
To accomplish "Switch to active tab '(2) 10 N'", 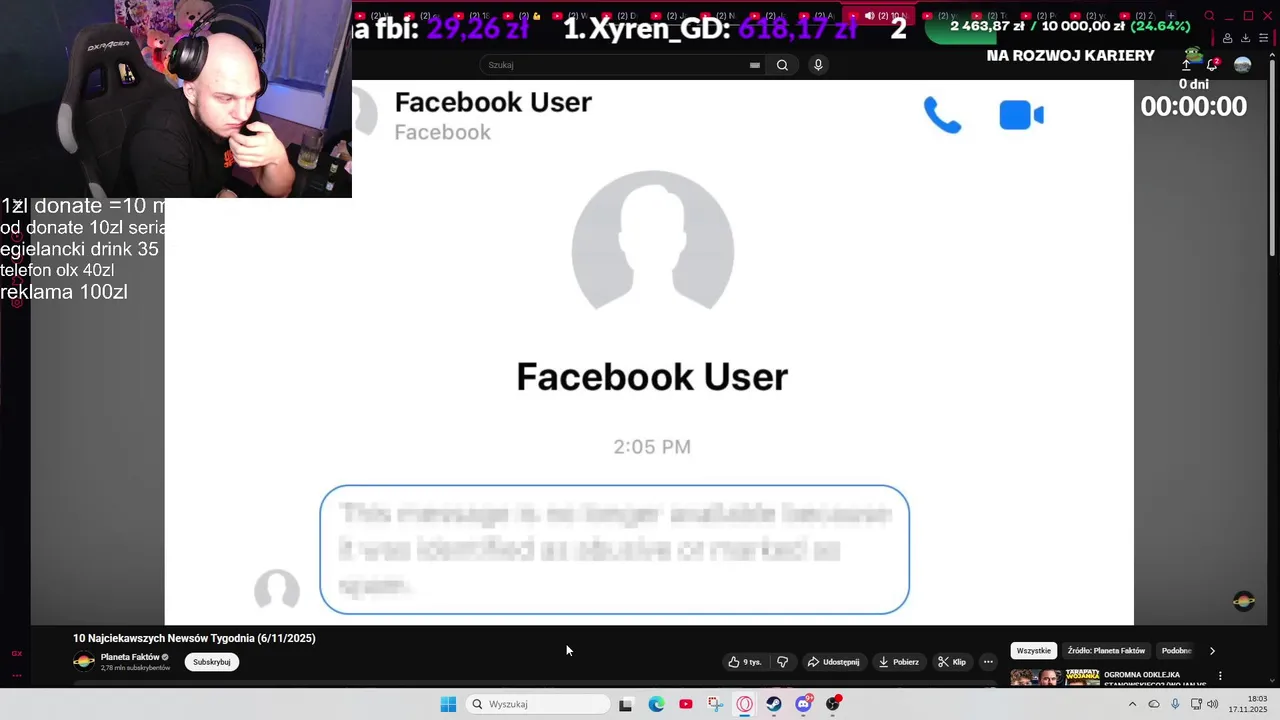I will coord(878,16).
